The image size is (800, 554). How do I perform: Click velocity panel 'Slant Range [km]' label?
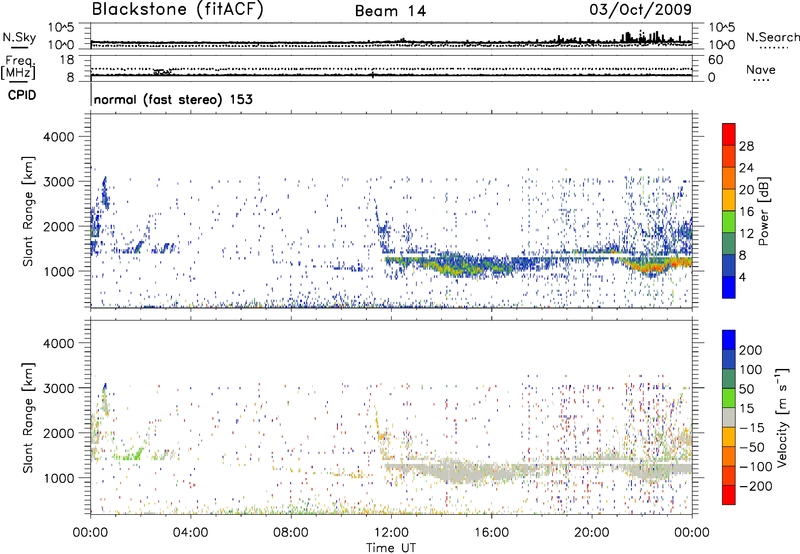pos(28,418)
